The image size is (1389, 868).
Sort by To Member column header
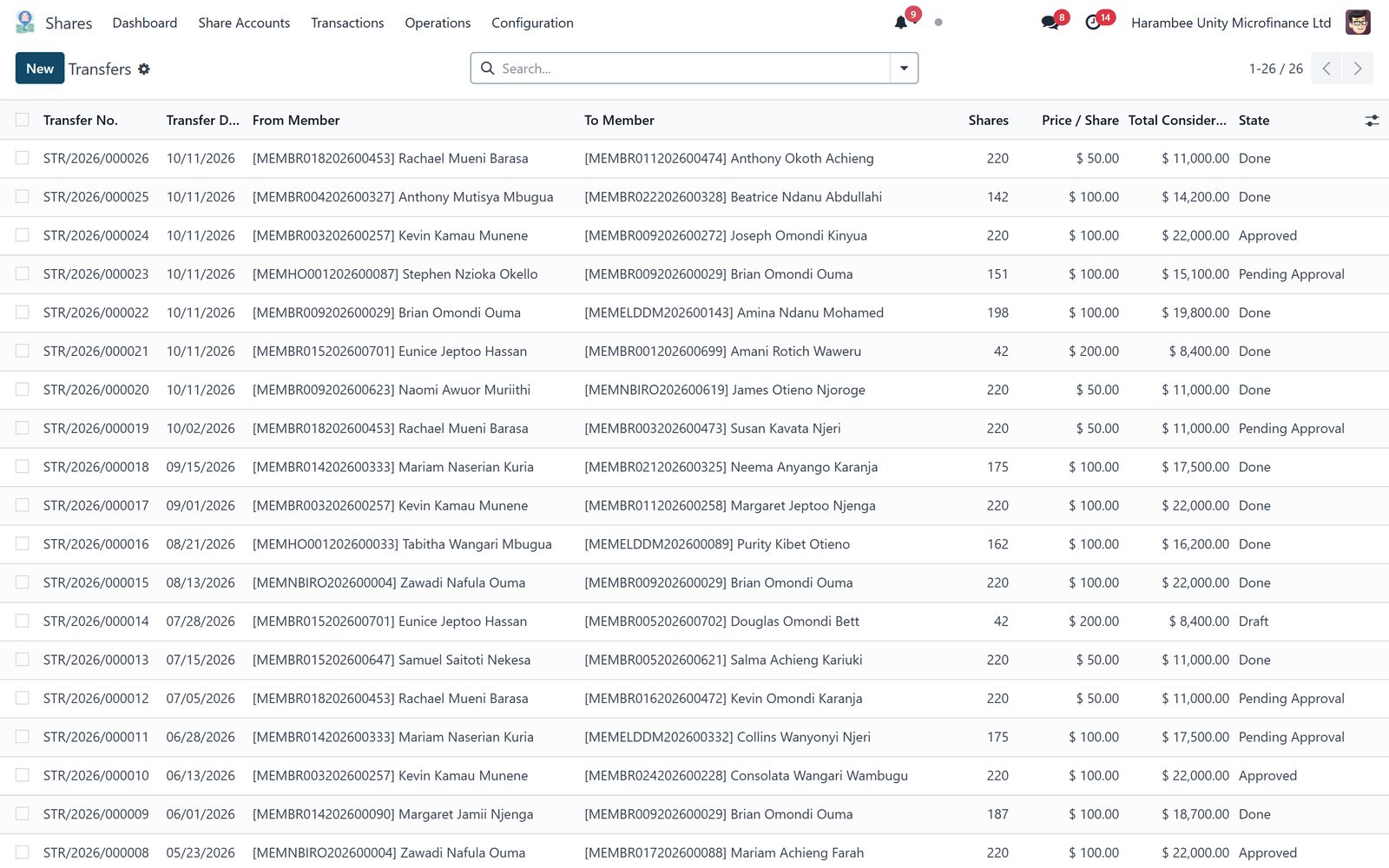[x=619, y=121]
